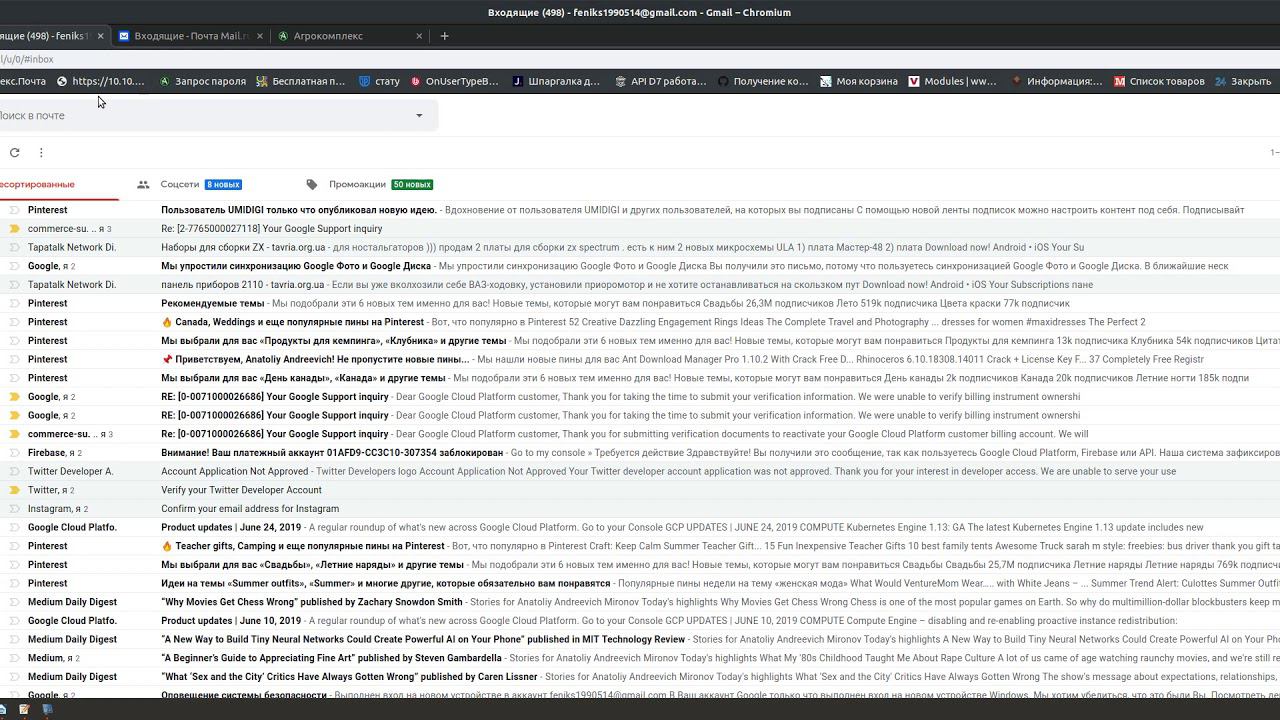The image size is (1280, 720).
Task: Toggle importance marker on Twitter Developer A. email
Action: point(14,472)
